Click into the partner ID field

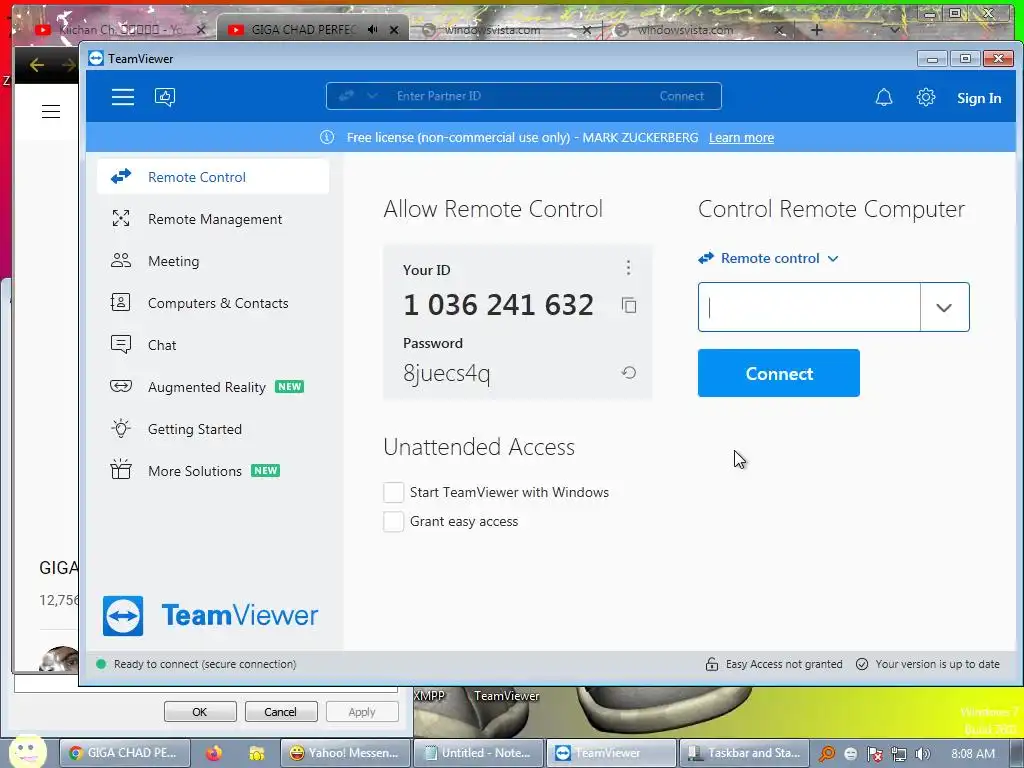click(x=809, y=307)
